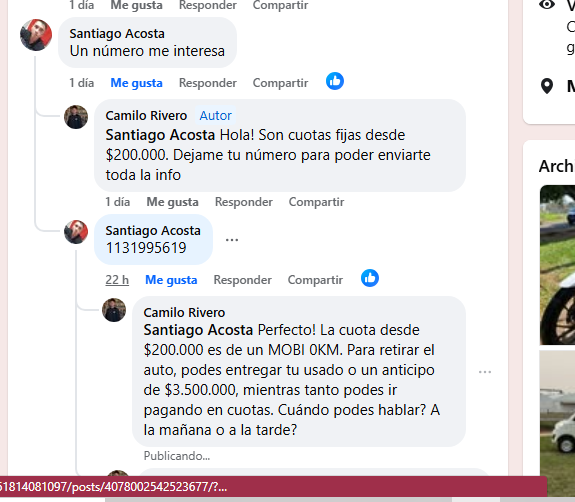Click Responder under the phone number comment
Image resolution: width=575 pixels, height=502 pixels.
pyautogui.click(x=242, y=280)
